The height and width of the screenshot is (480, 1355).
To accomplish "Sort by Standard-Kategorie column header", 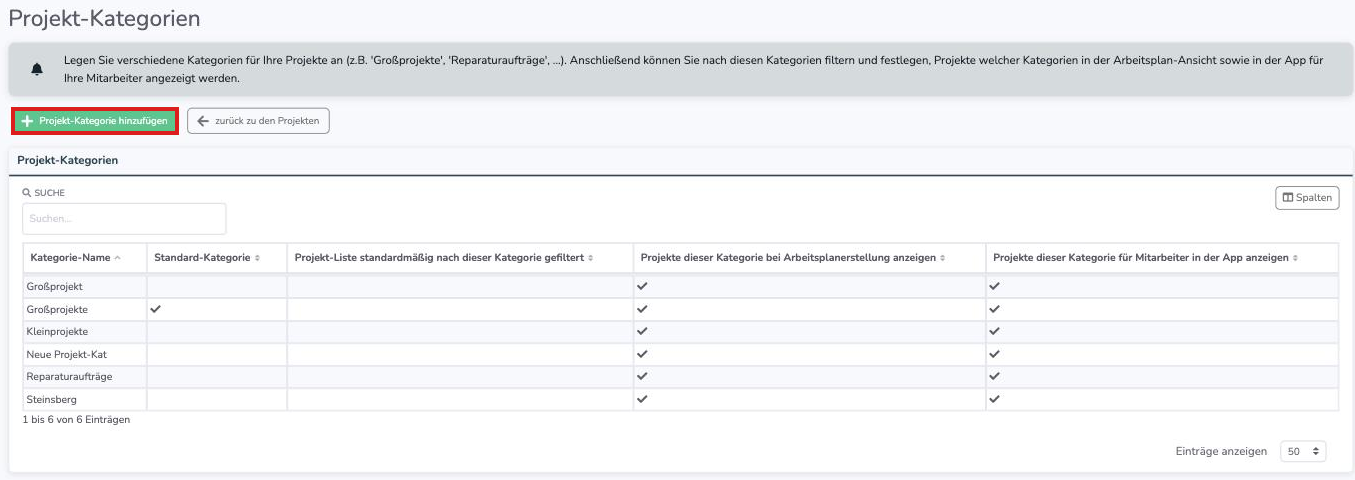I will click(x=217, y=258).
